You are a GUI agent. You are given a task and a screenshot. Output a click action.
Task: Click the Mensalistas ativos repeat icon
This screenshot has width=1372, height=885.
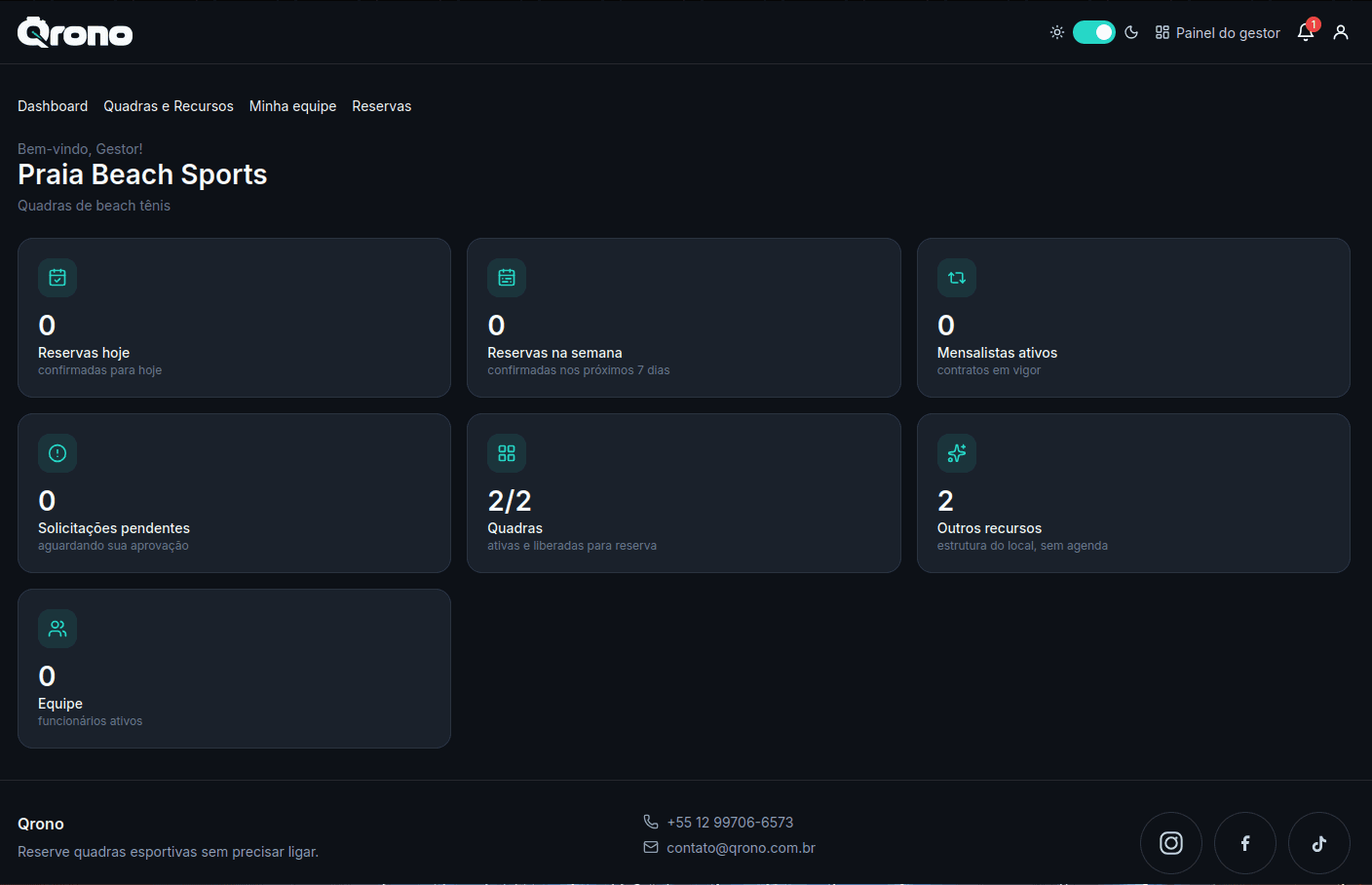coord(957,278)
